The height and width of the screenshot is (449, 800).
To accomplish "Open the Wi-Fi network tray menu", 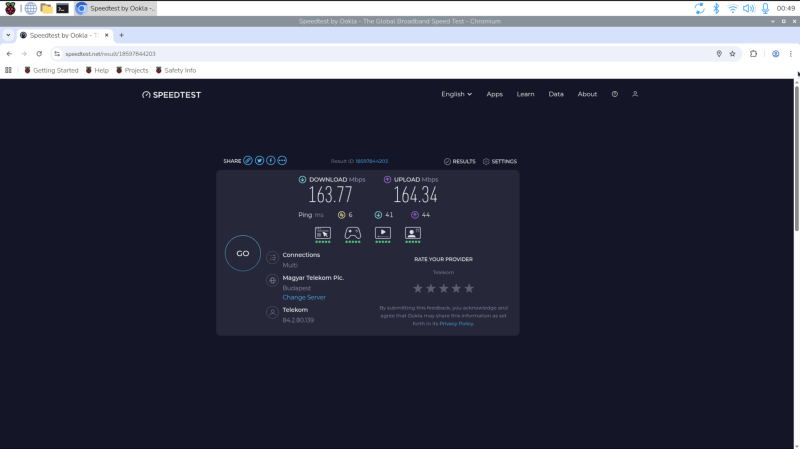I will point(733,8).
